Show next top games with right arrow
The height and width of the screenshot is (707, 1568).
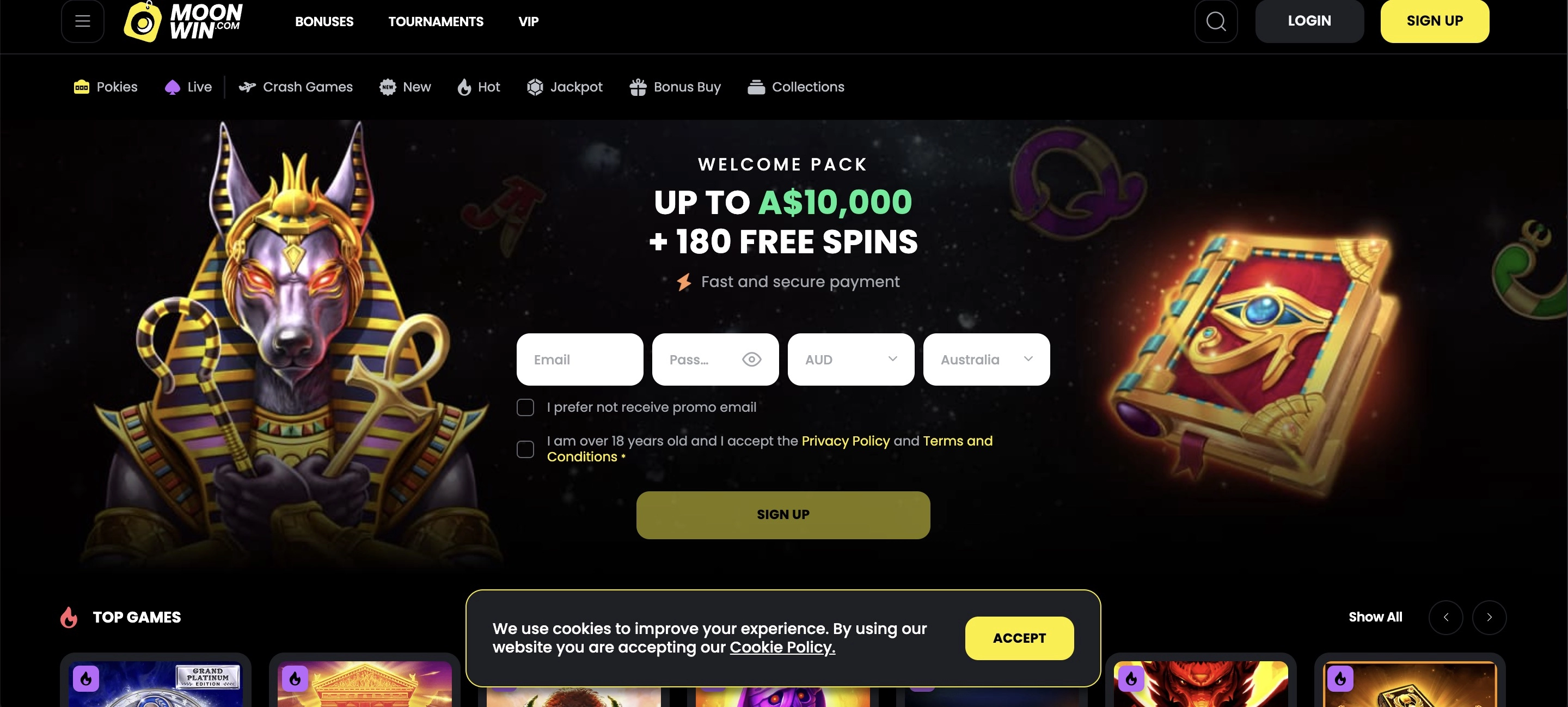(1489, 617)
